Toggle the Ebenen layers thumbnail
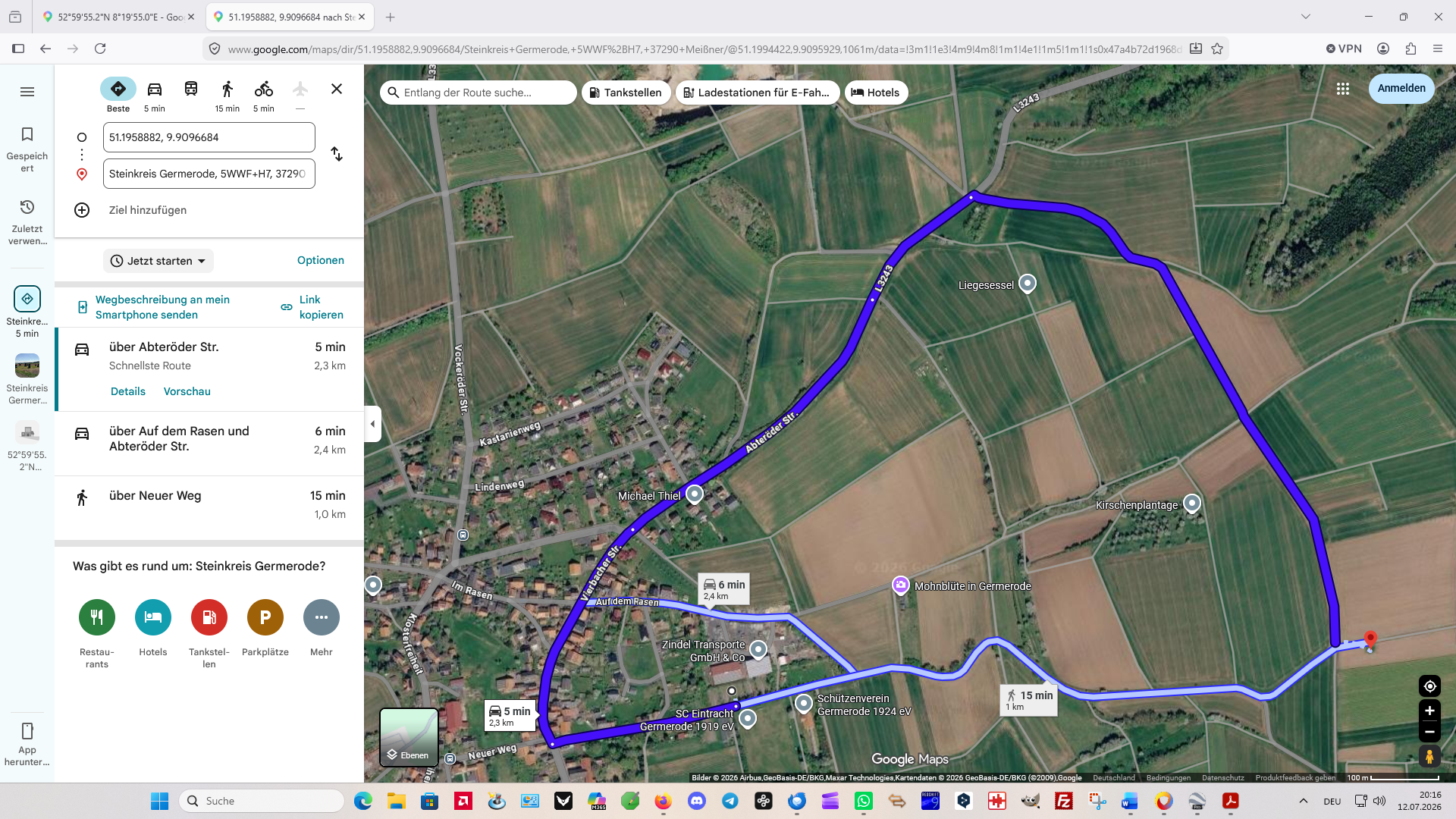This screenshot has width=1456, height=819. tap(409, 737)
